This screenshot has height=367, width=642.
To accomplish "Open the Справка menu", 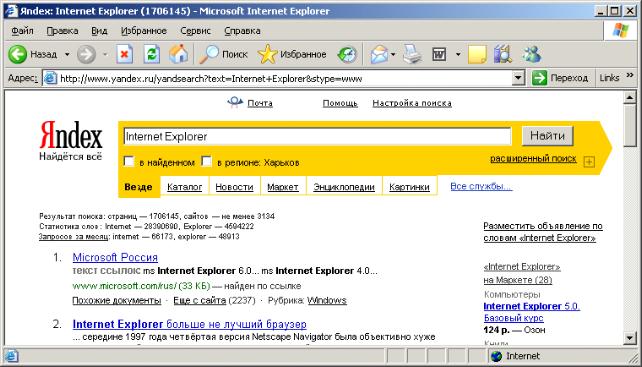I will pos(242,31).
